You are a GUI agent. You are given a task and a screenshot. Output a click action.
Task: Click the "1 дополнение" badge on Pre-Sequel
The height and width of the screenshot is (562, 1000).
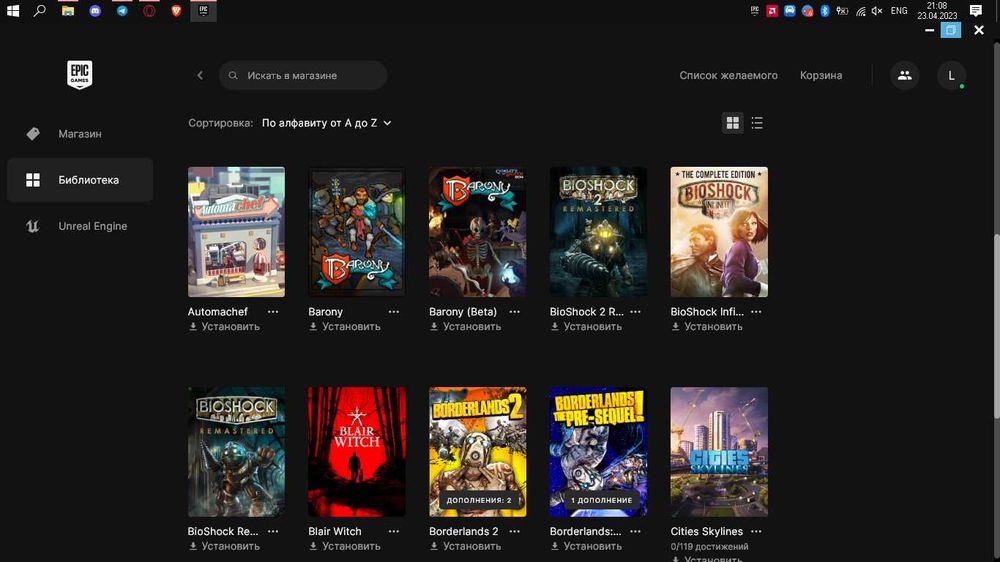point(601,500)
